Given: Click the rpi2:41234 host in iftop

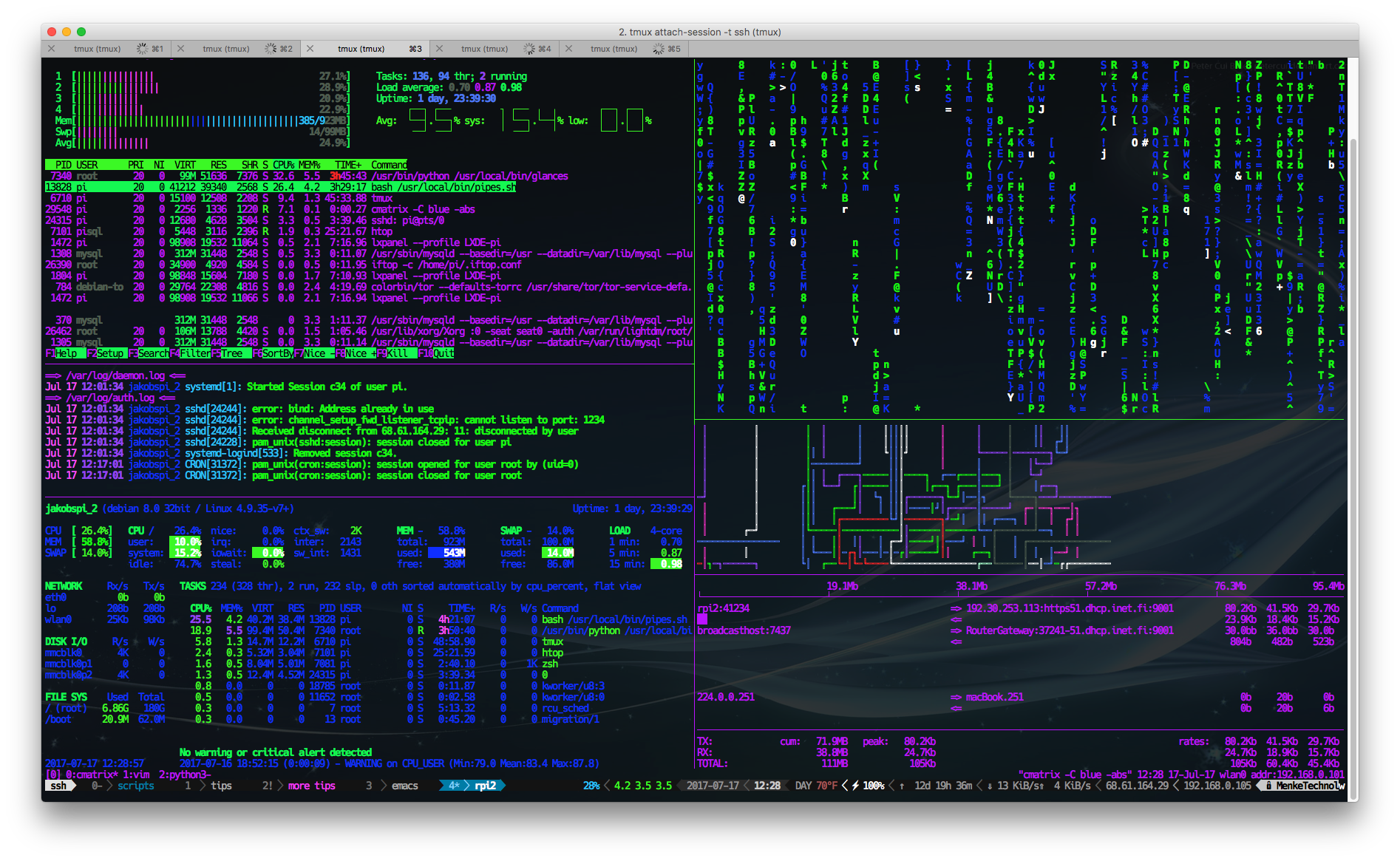Looking at the screenshot, I should click(x=723, y=608).
